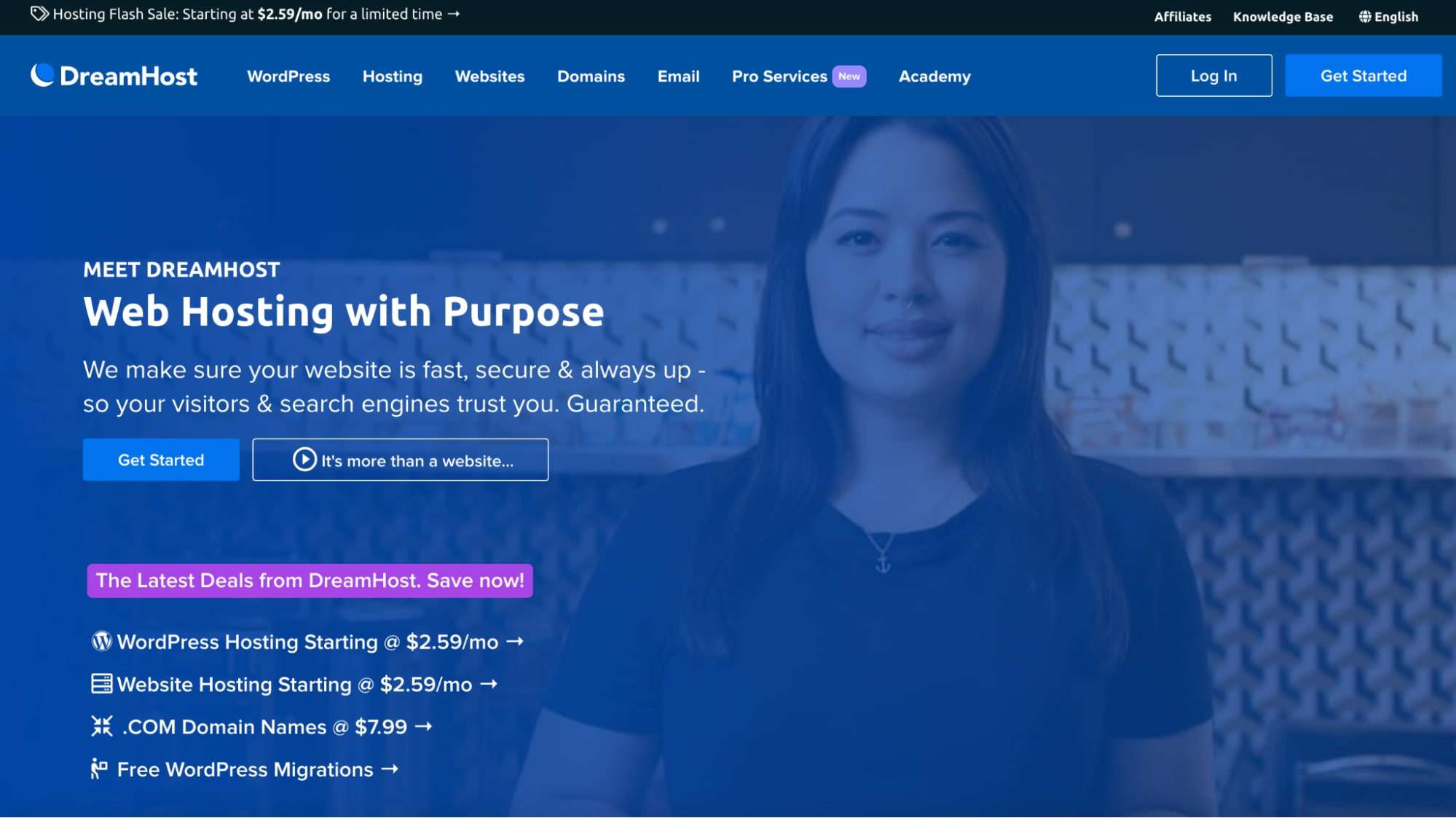Viewport: 1456px width, 818px height.
Task: Click the hero Get Started button
Action: (161, 460)
